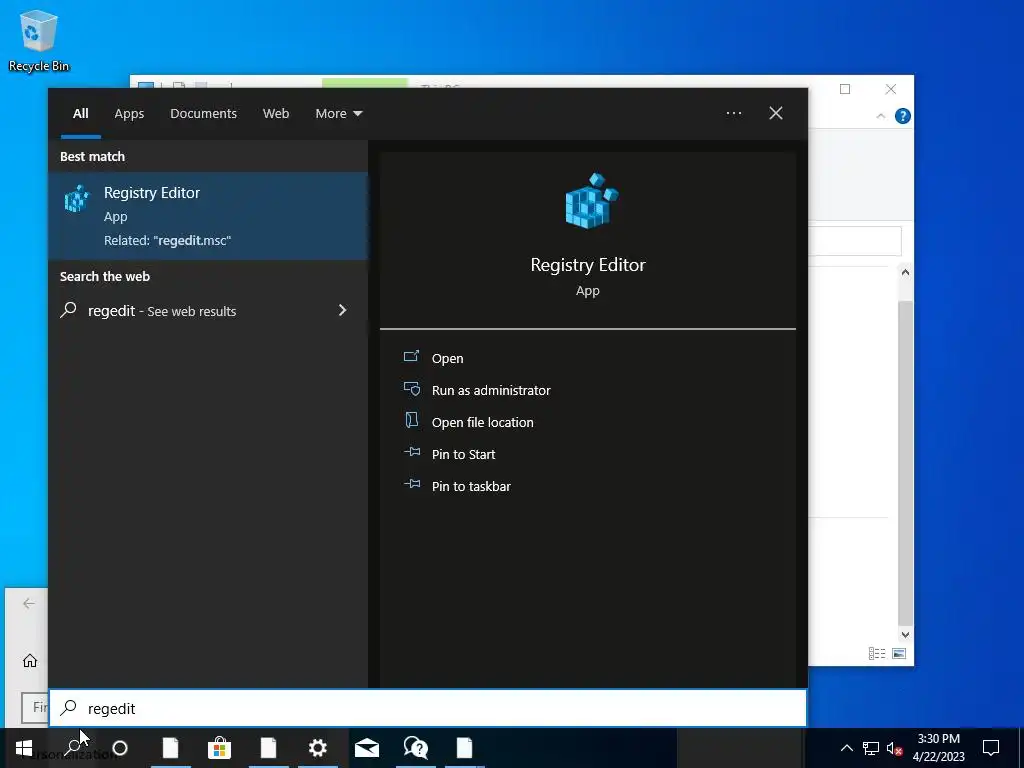Click the Explorer window's vertical scrollbar thumb
This screenshot has width=1024, height=768.
click(905, 462)
